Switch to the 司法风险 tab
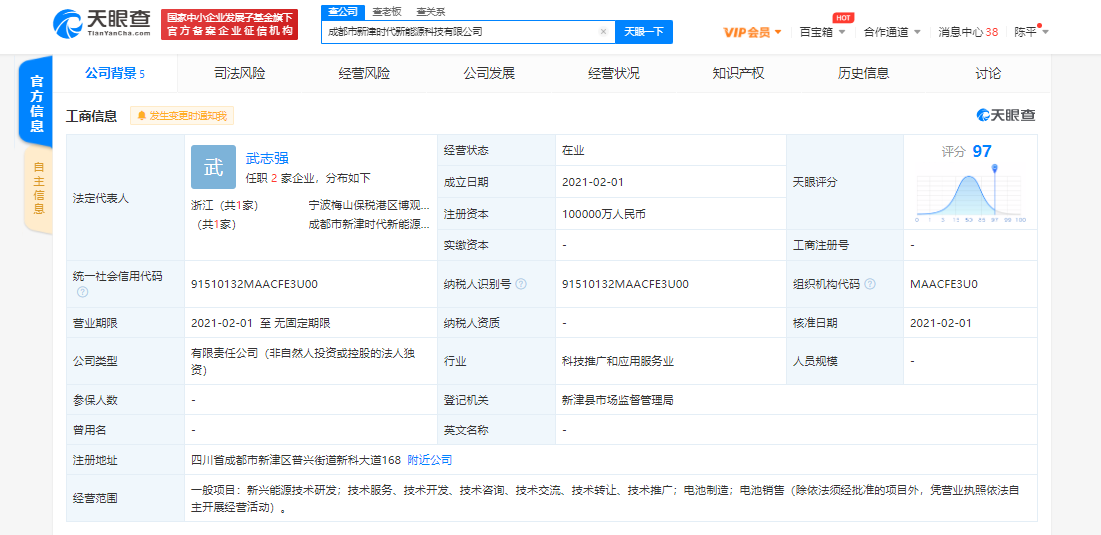 tap(240, 74)
